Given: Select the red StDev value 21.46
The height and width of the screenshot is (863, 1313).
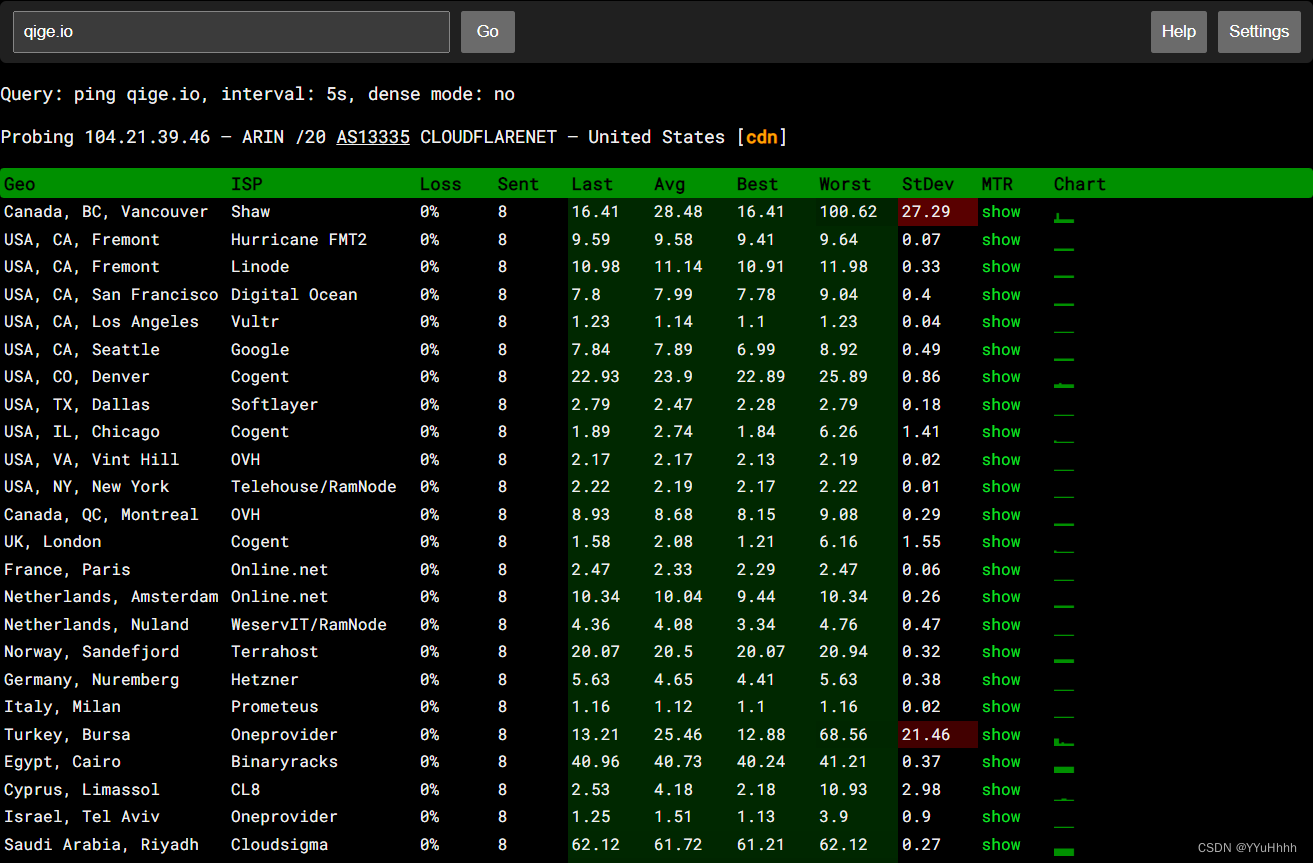Looking at the screenshot, I should click(x=925, y=735).
